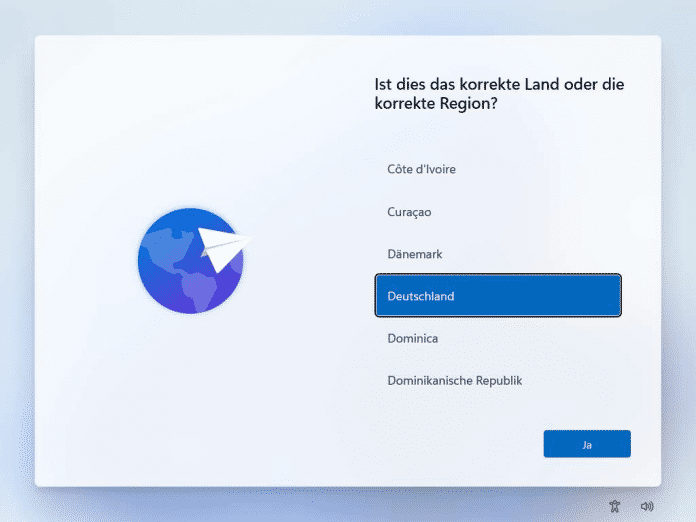The height and width of the screenshot is (522, 696).
Task: Select Côte d'Ivoire from the list
Action: pos(421,169)
